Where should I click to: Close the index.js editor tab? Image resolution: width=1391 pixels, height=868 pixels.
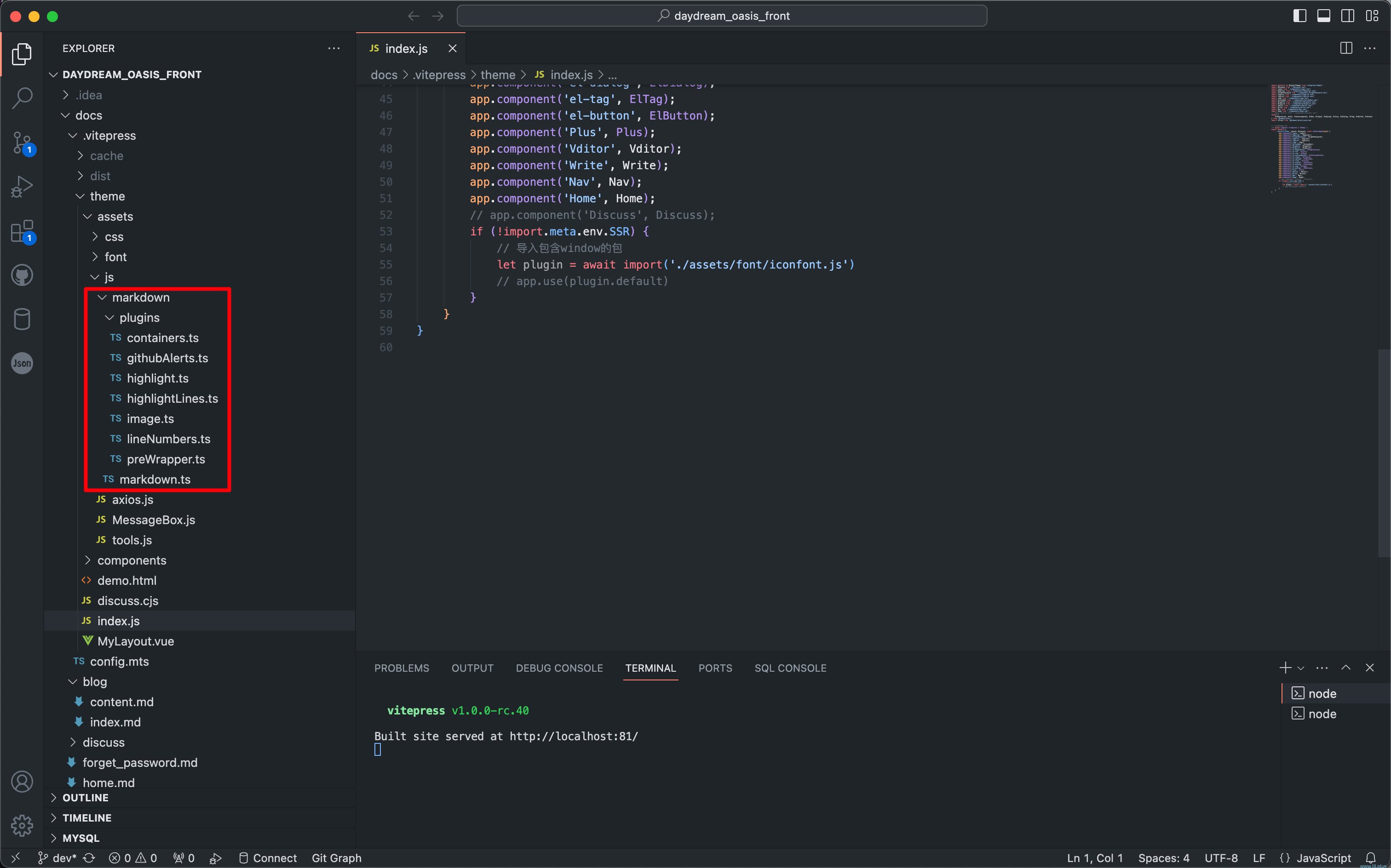pyautogui.click(x=453, y=48)
